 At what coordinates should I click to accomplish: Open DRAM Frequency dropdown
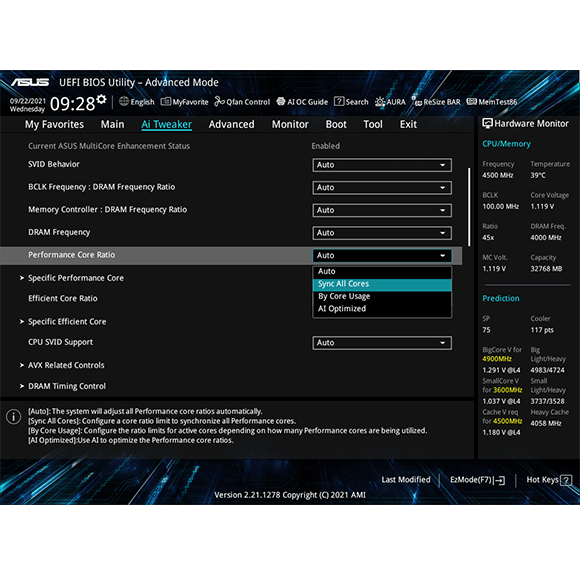pos(382,233)
